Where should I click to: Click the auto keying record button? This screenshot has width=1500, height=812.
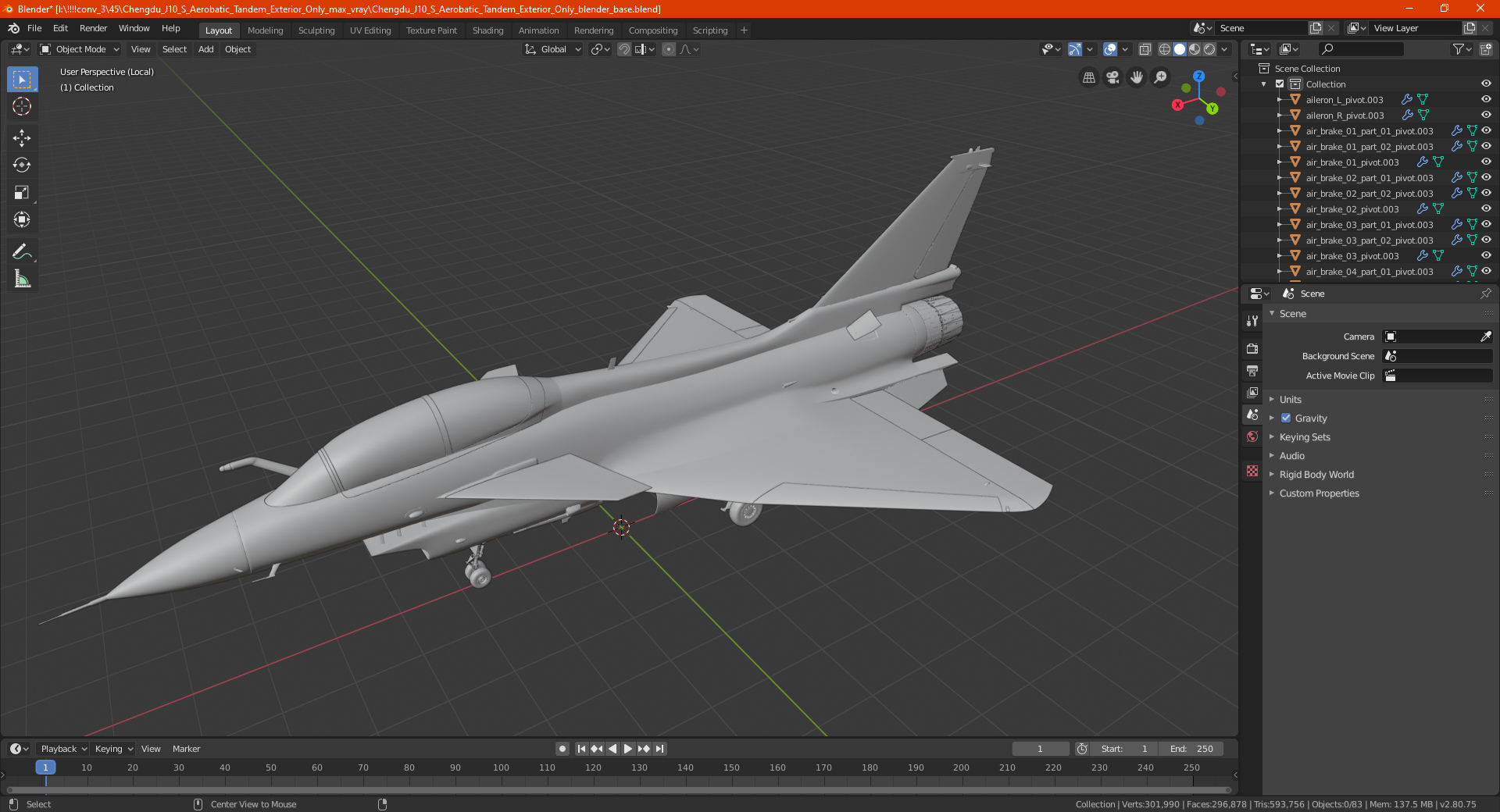click(562, 749)
